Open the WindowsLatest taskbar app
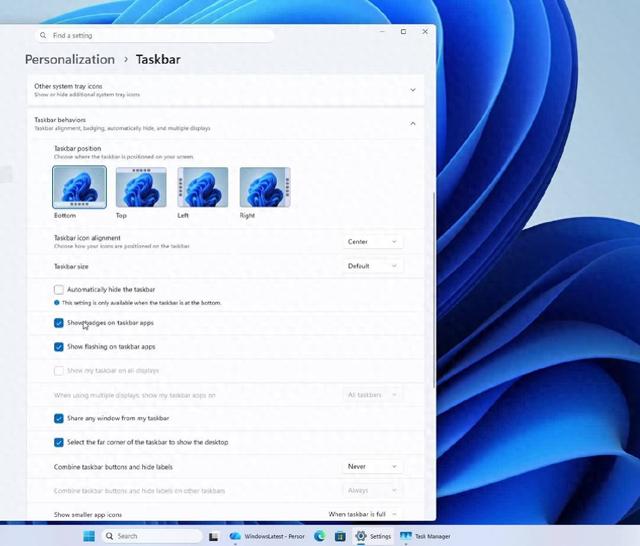640x546 pixels. pyautogui.click(x=267, y=536)
